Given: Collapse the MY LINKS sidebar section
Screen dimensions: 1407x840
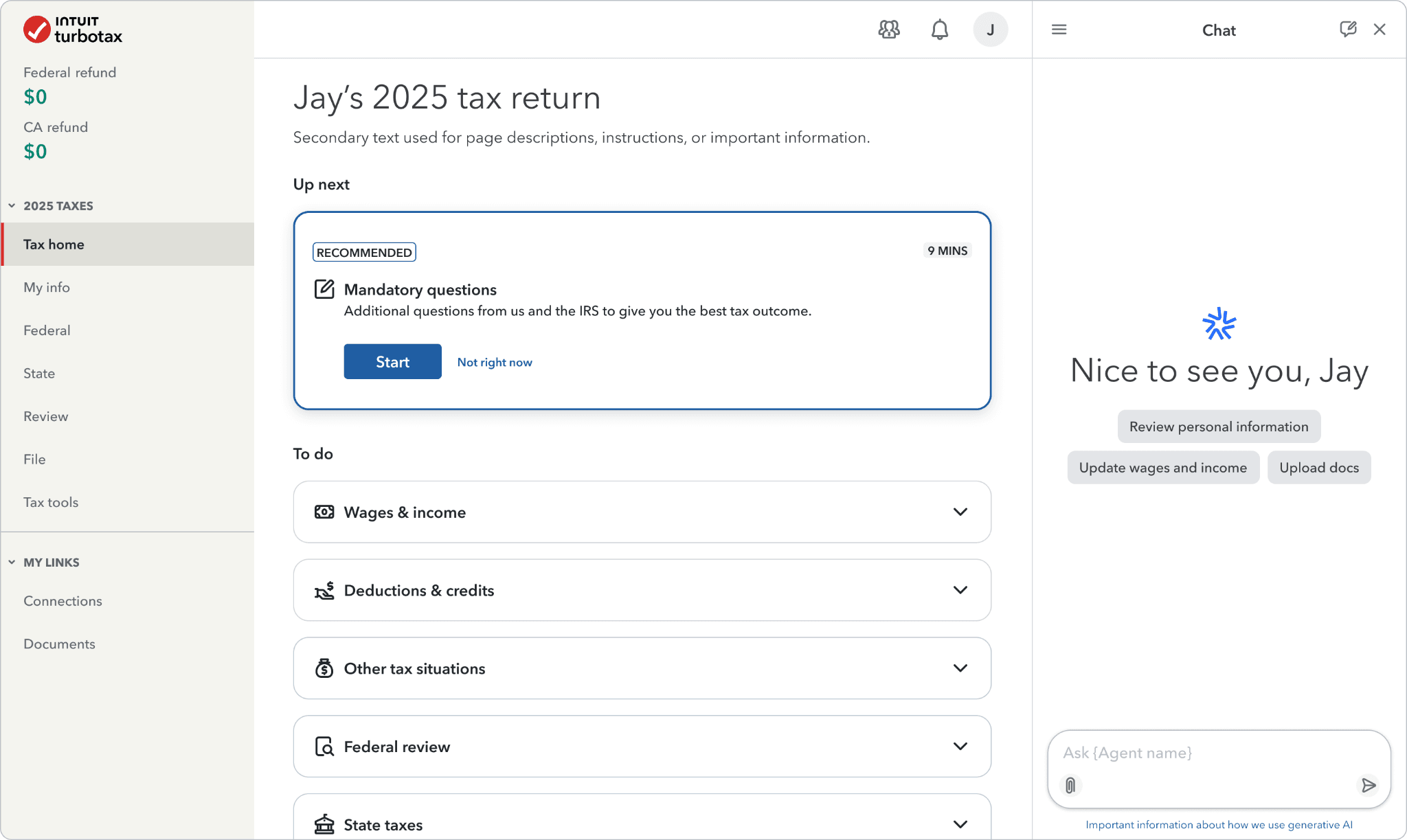Looking at the screenshot, I should coord(12,562).
